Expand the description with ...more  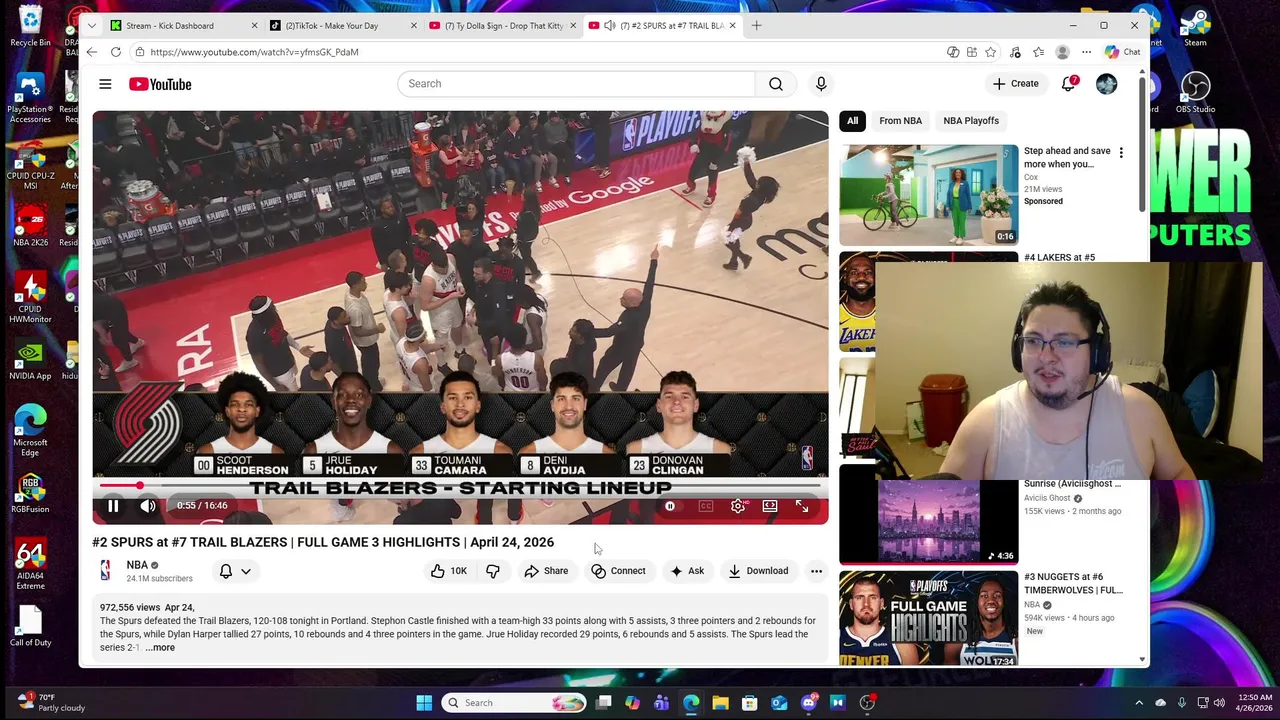coord(160,647)
